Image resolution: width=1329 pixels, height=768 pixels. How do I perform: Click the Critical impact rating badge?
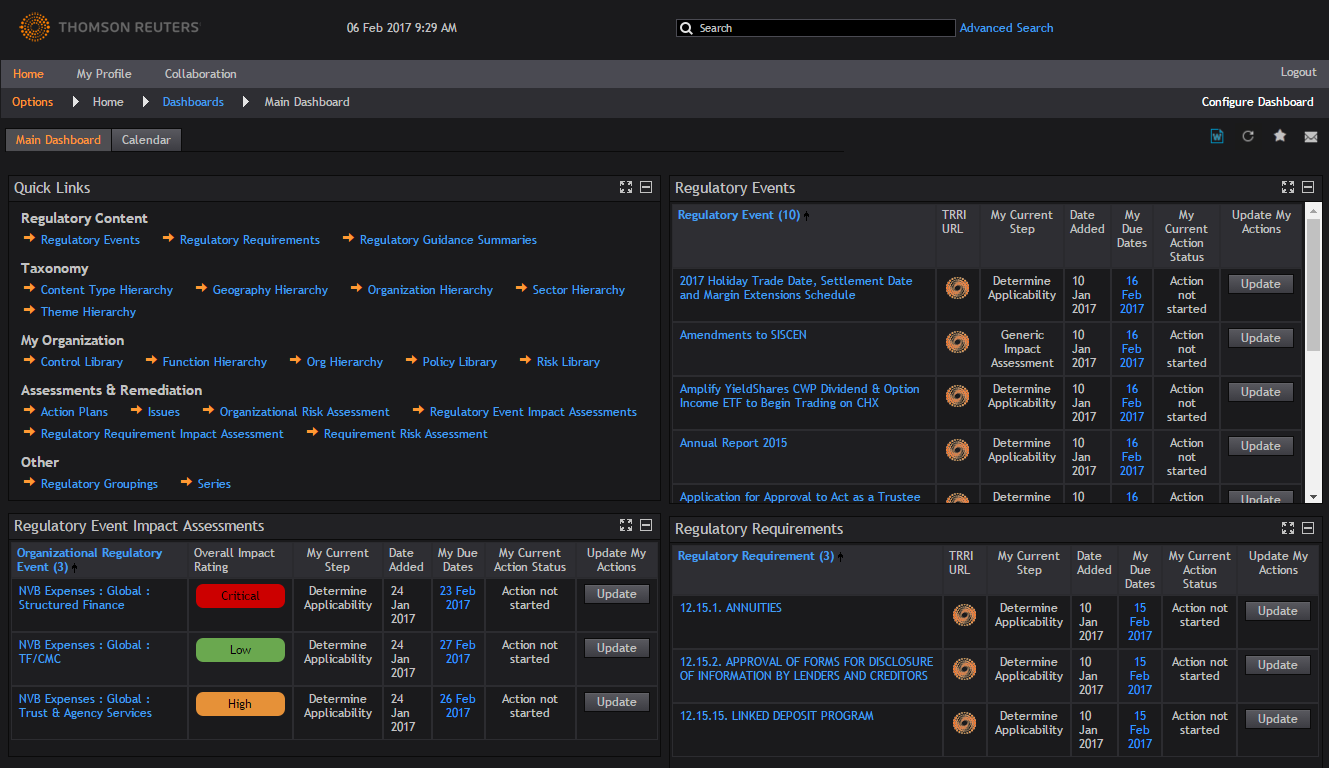pyautogui.click(x=240, y=596)
